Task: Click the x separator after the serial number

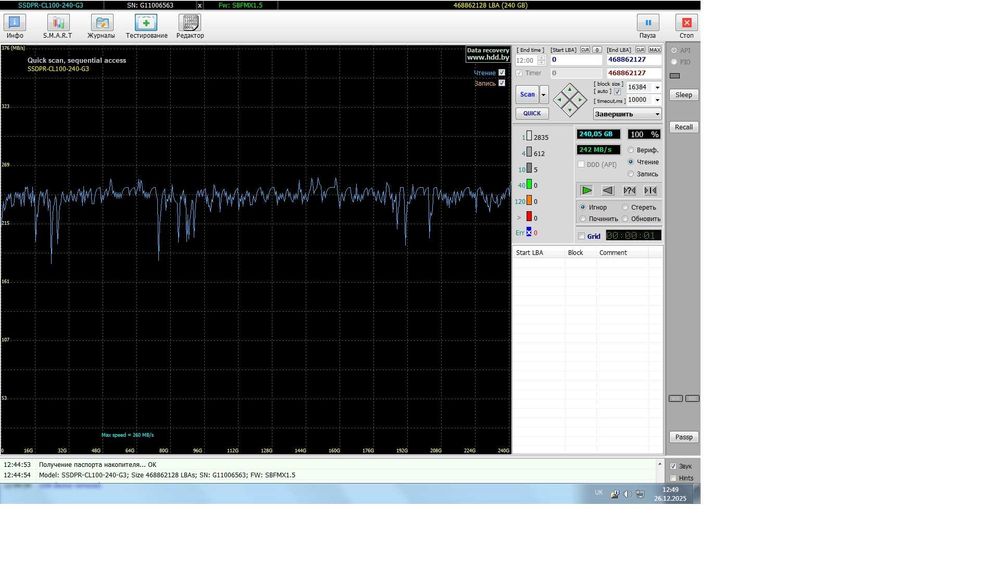Action: click(x=200, y=5)
